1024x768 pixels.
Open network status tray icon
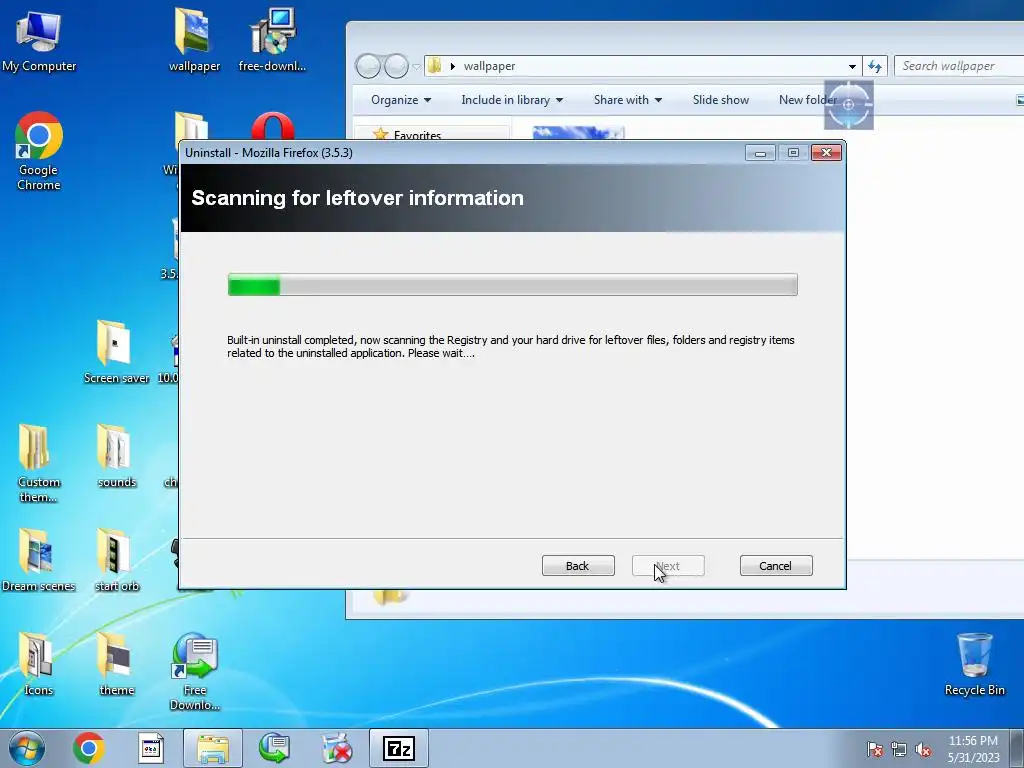point(899,749)
